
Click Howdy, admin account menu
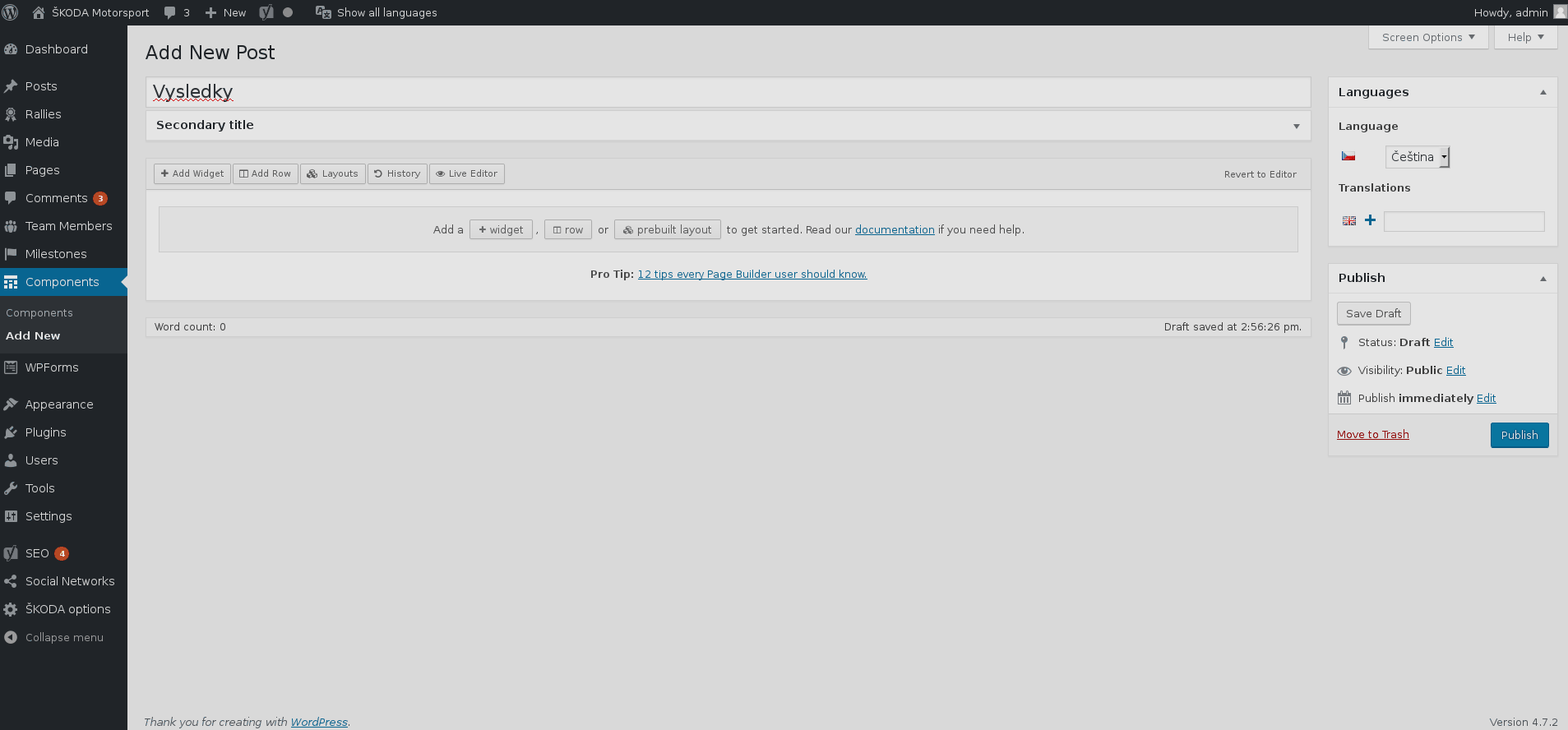[x=1519, y=12]
